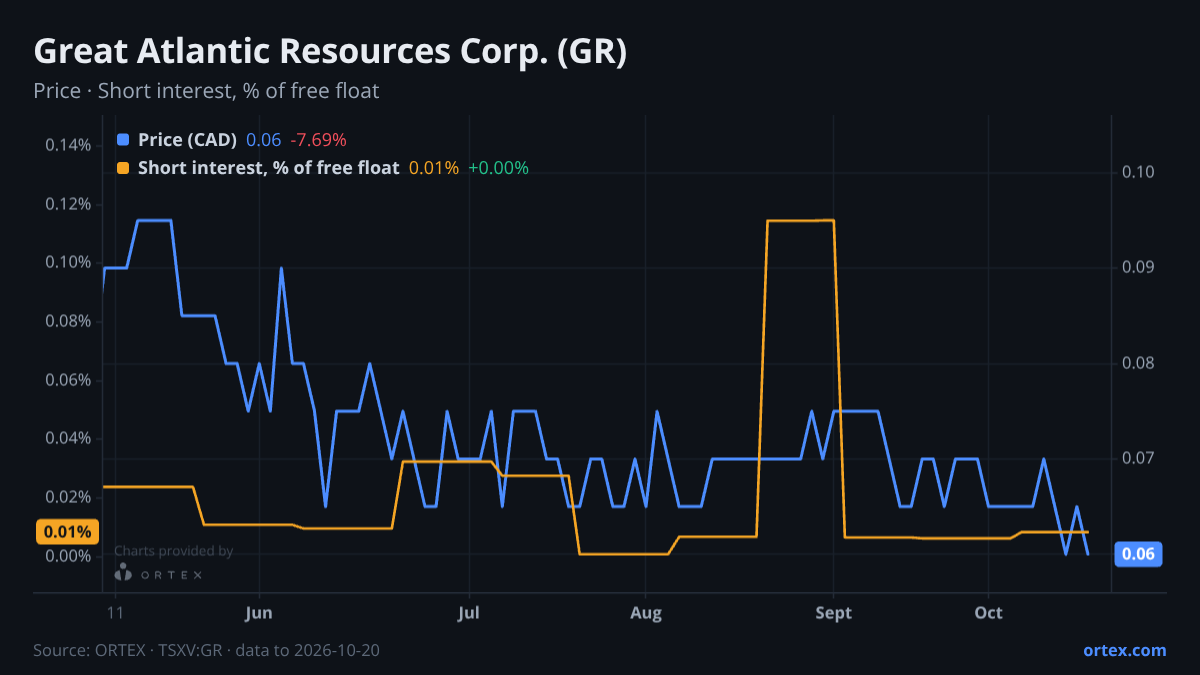Click the blue 0.06 price badge

click(x=1138, y=554)
